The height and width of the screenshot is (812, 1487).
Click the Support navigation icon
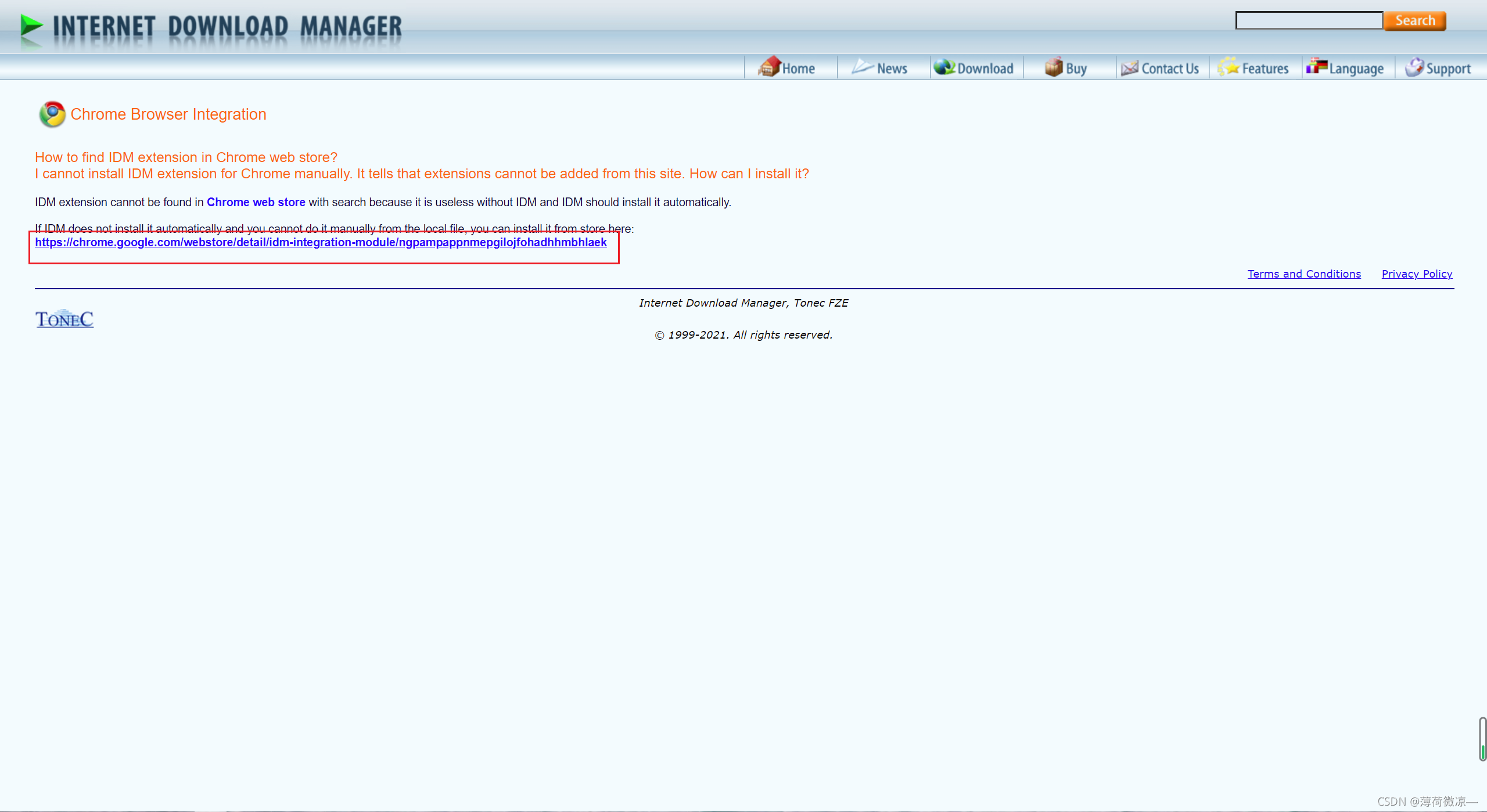pos(1415,68)
